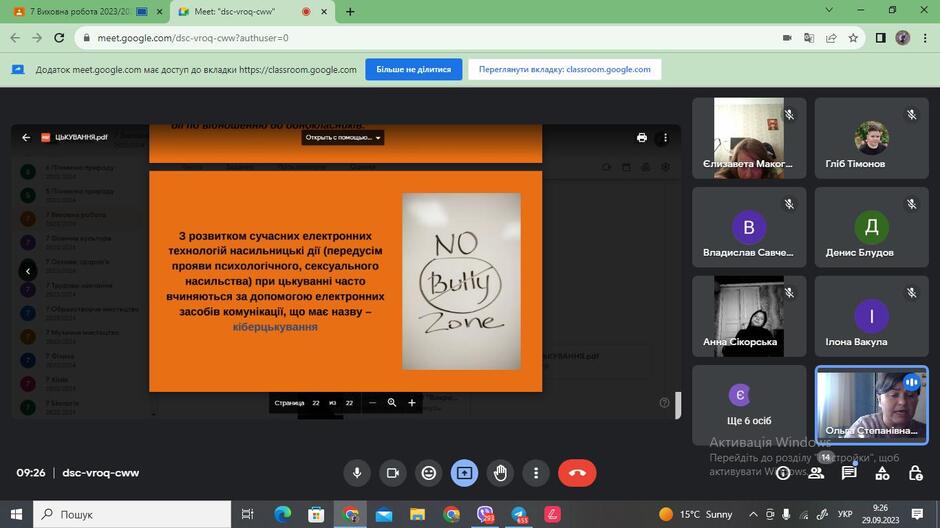This screenshot has width=940, height=528.
Task: Click the PDF viewer back arrow
Action: click(x=26, y=137)
